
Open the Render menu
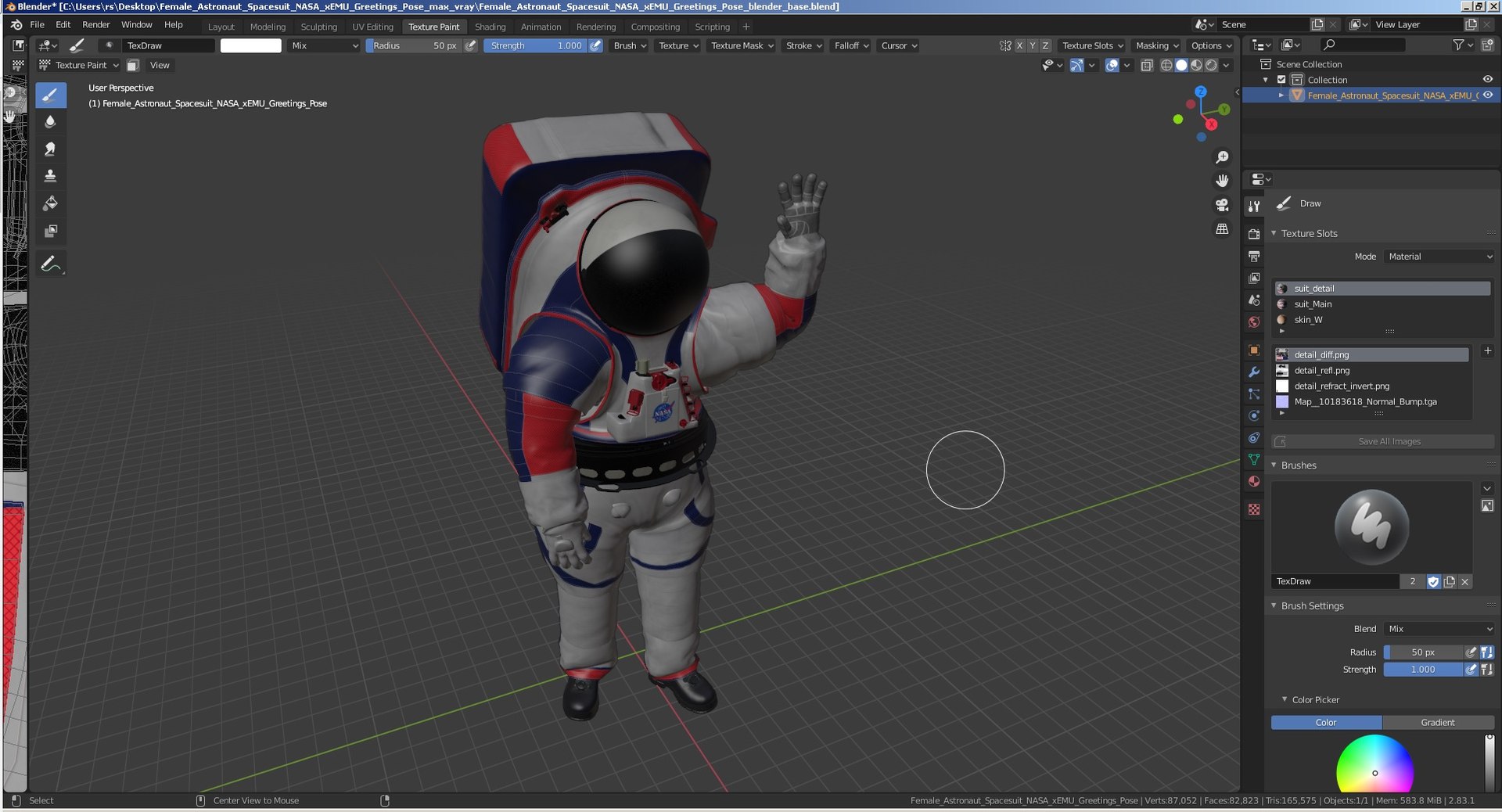tap(96, 25)
